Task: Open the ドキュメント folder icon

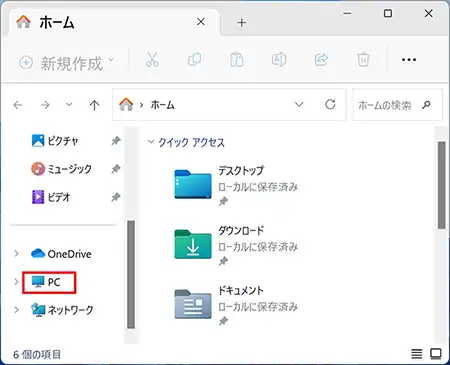Action: [x=193, y=304]
